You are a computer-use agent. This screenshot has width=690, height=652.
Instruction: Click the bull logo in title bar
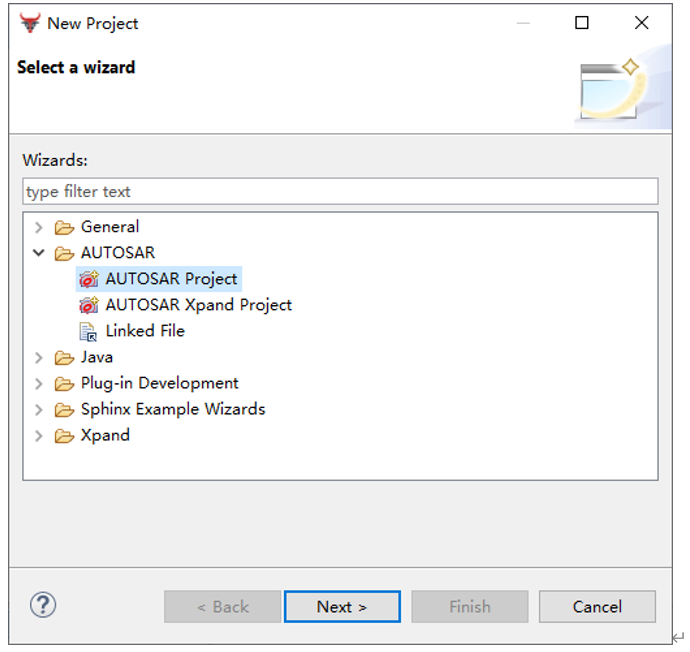(x=30, y=23)
